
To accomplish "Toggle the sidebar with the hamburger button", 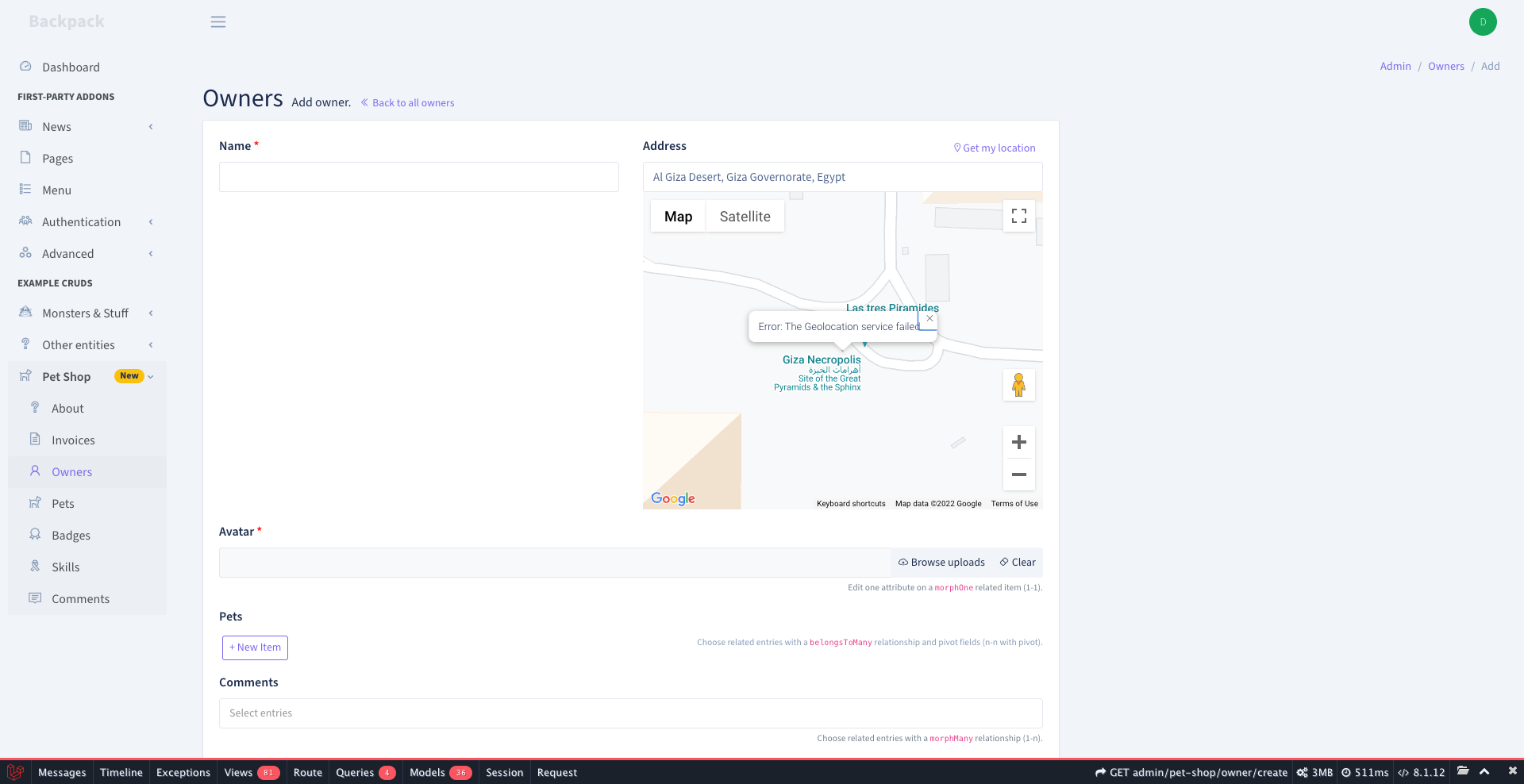I will point(218,21).
